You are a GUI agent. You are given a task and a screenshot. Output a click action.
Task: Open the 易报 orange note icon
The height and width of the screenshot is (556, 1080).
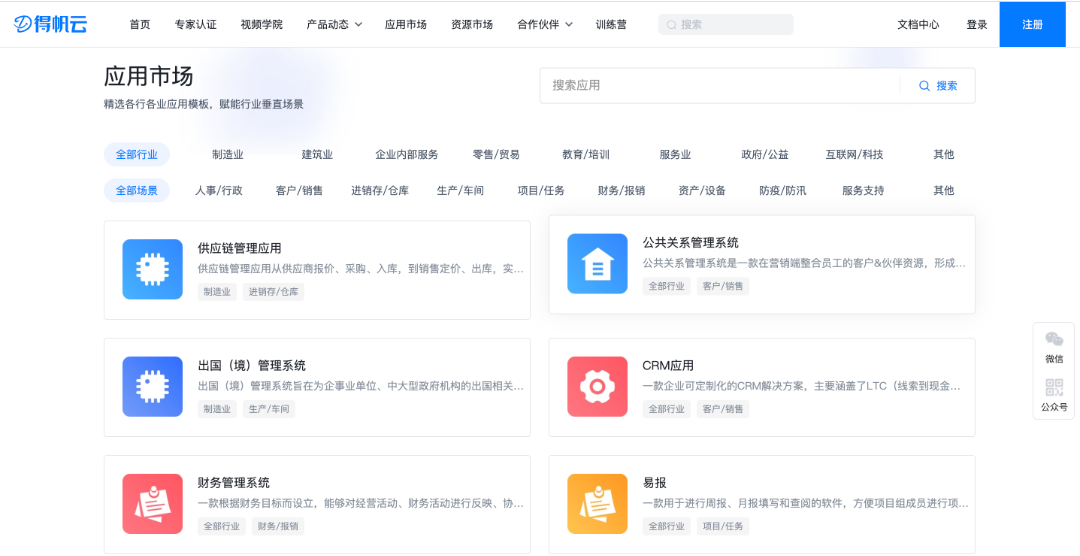(x=597, y=504)
